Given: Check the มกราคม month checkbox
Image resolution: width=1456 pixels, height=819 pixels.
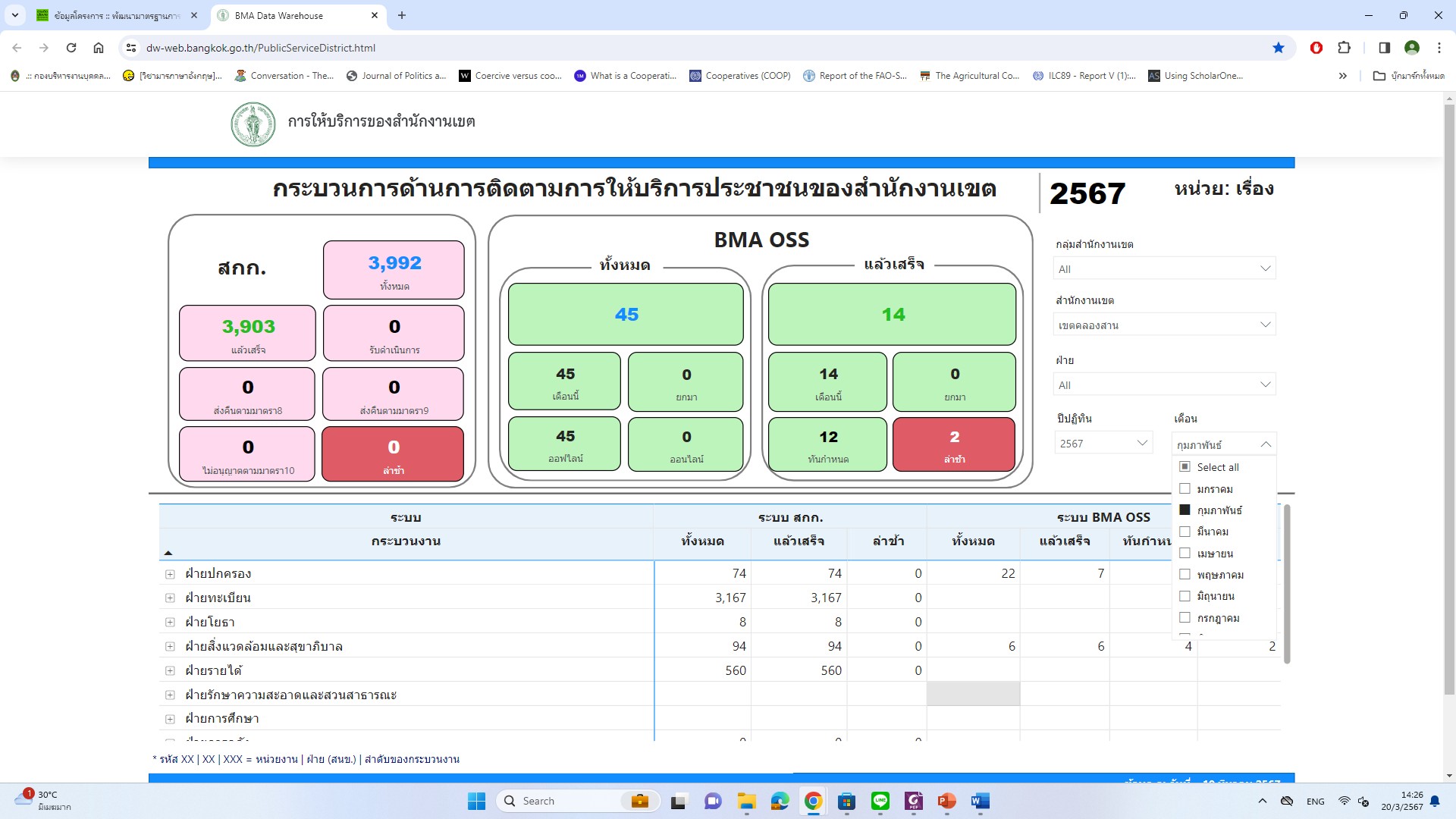Looking at the screenshot, I should (1185, 489).
